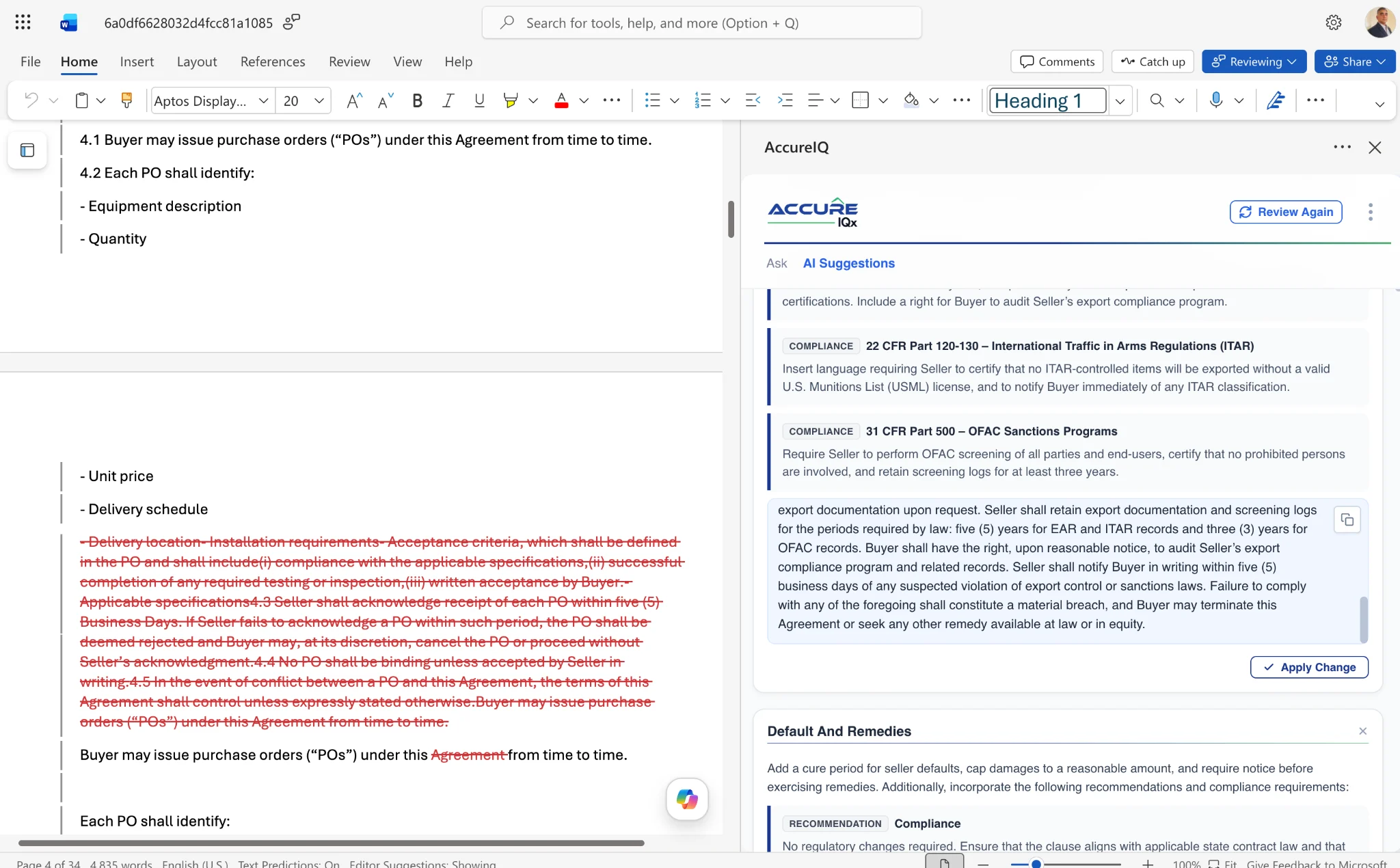Toggle the navigation pane button
Viewport: 1400px width, 868px height.
(27, 150)
